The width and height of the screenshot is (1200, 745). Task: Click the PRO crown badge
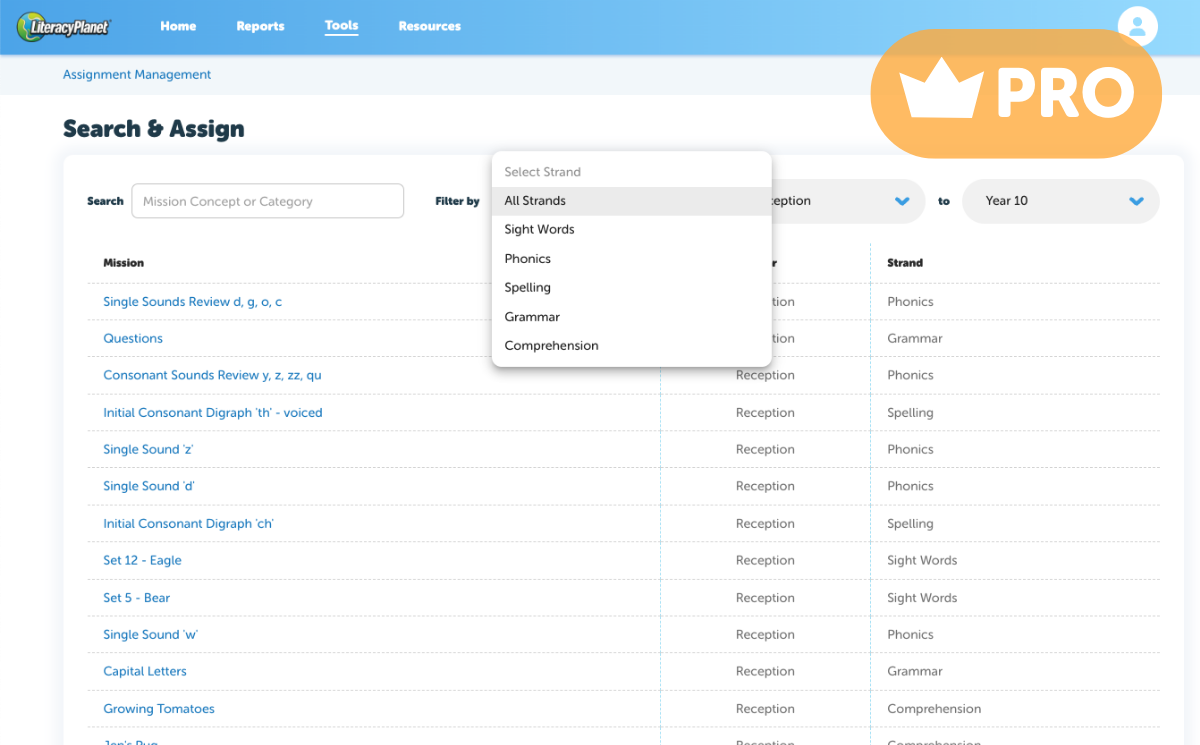(1016, 94)
